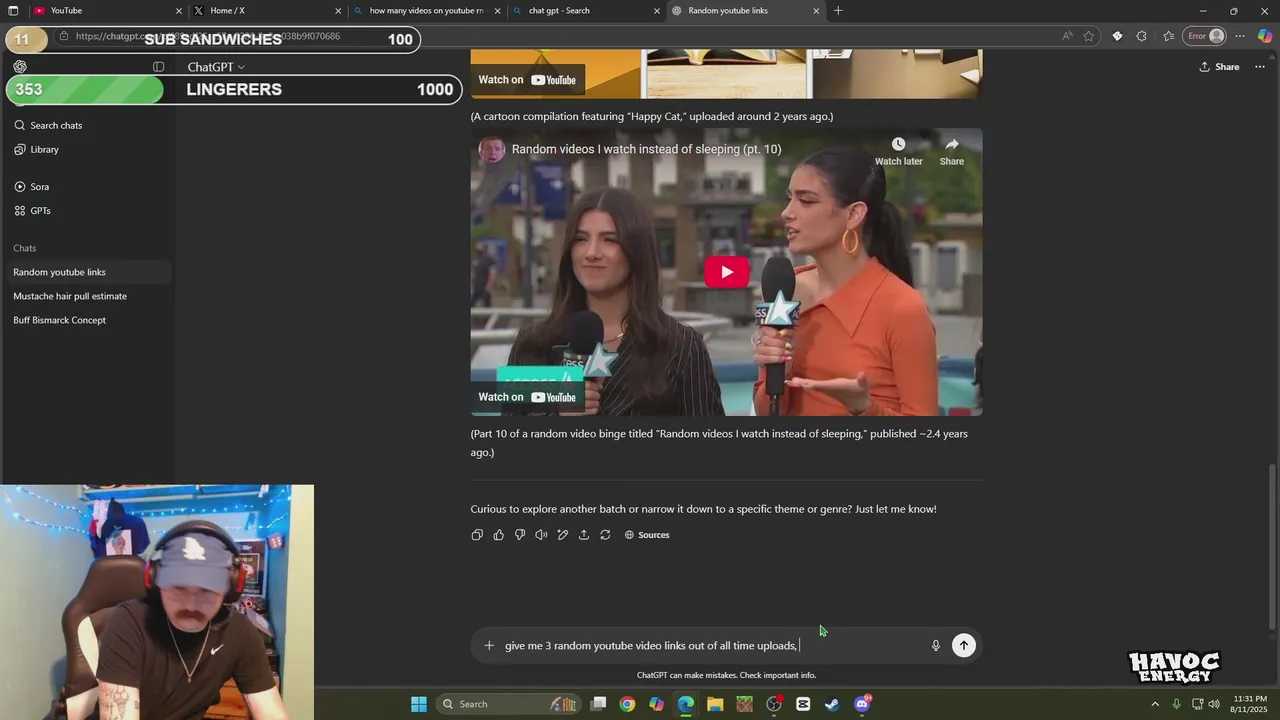
Task: Click the ChatGPT logo in the sidebar
Action: click(x=20, y=67)
